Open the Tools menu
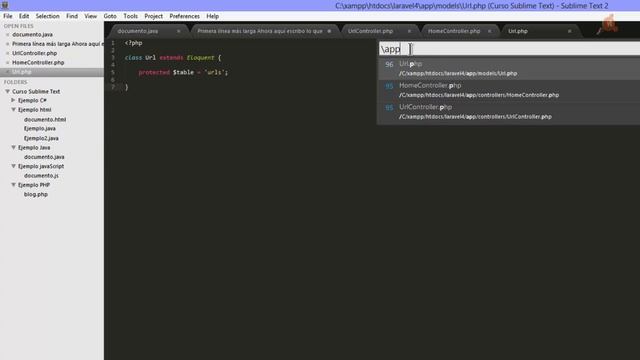 [131, 16]
